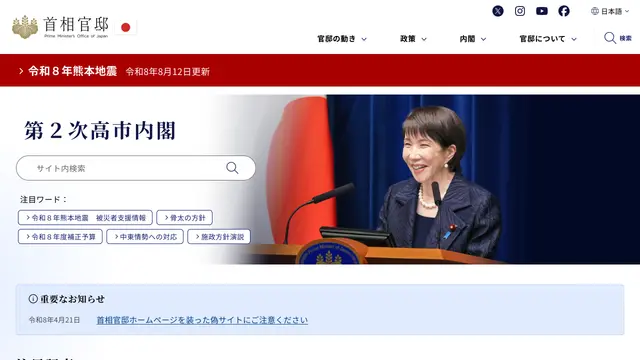The height and width of the screenshot is (360, 640).
Task: Expand the 政策 menu
Action: 413,39
